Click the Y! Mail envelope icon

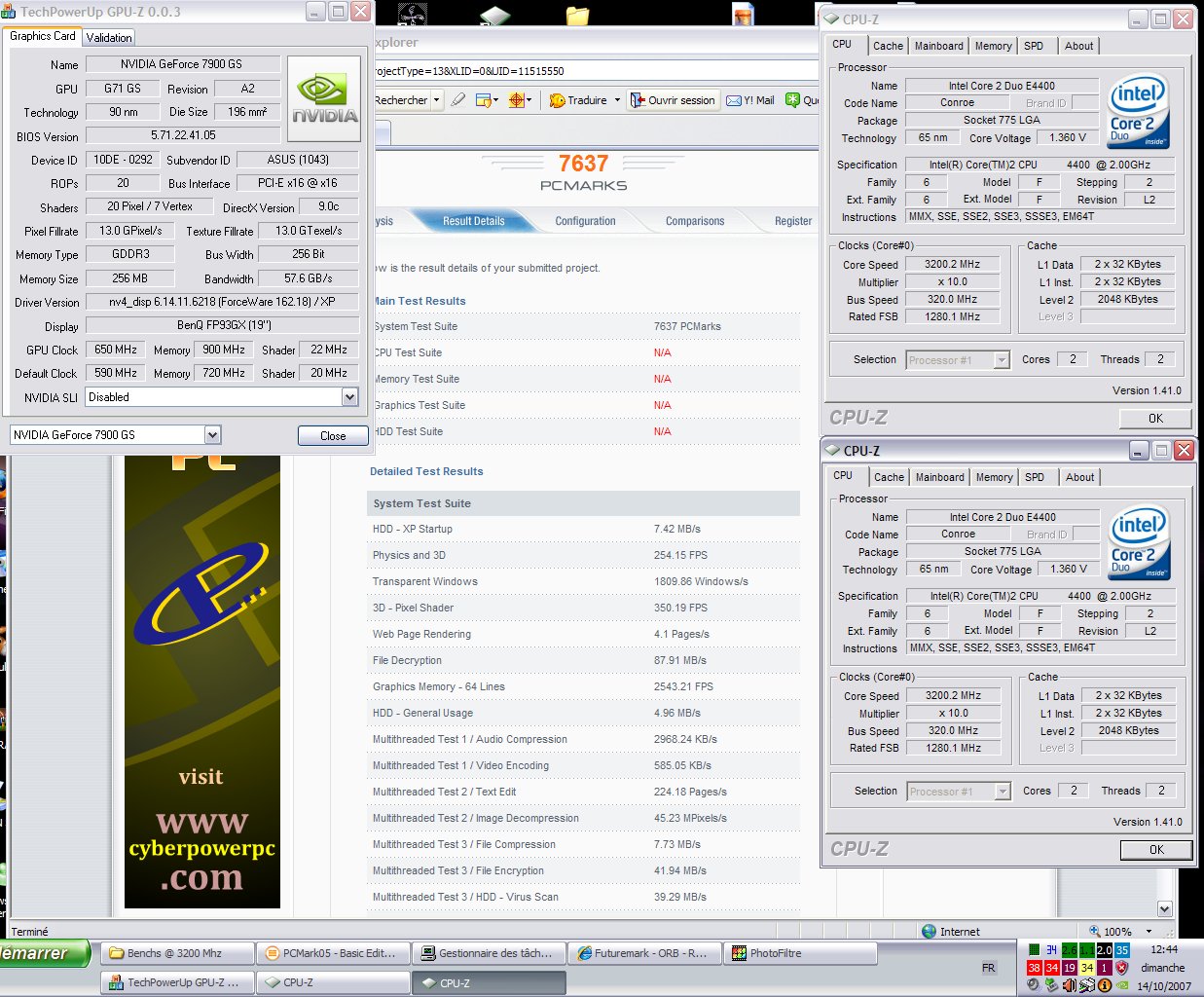[x=734, y=100]
